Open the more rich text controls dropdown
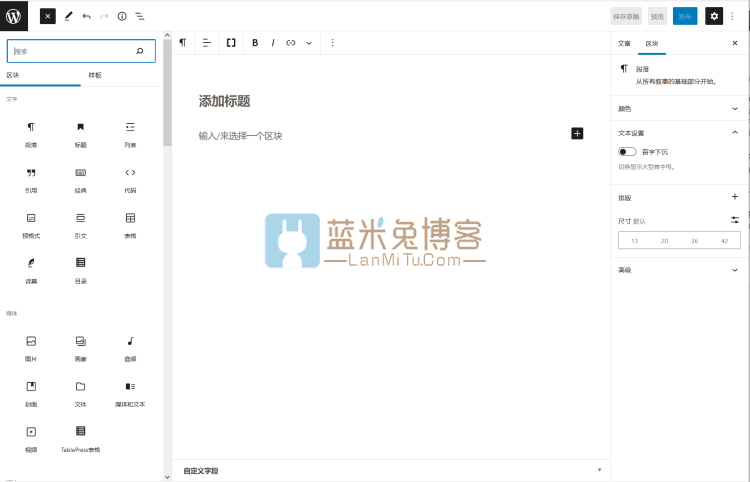750x482 pixels. click(x=309, y=43)
